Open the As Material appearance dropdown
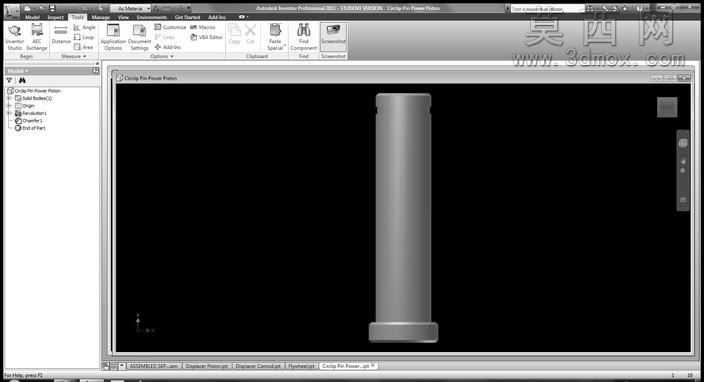Screen dimensions: 704x382 point(130,9)
